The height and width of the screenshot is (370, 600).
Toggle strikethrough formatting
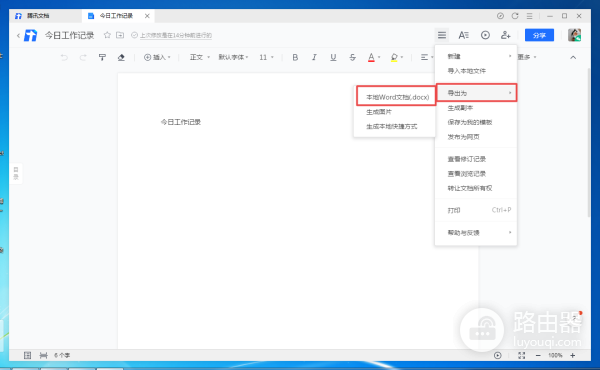tap(352, 57)
